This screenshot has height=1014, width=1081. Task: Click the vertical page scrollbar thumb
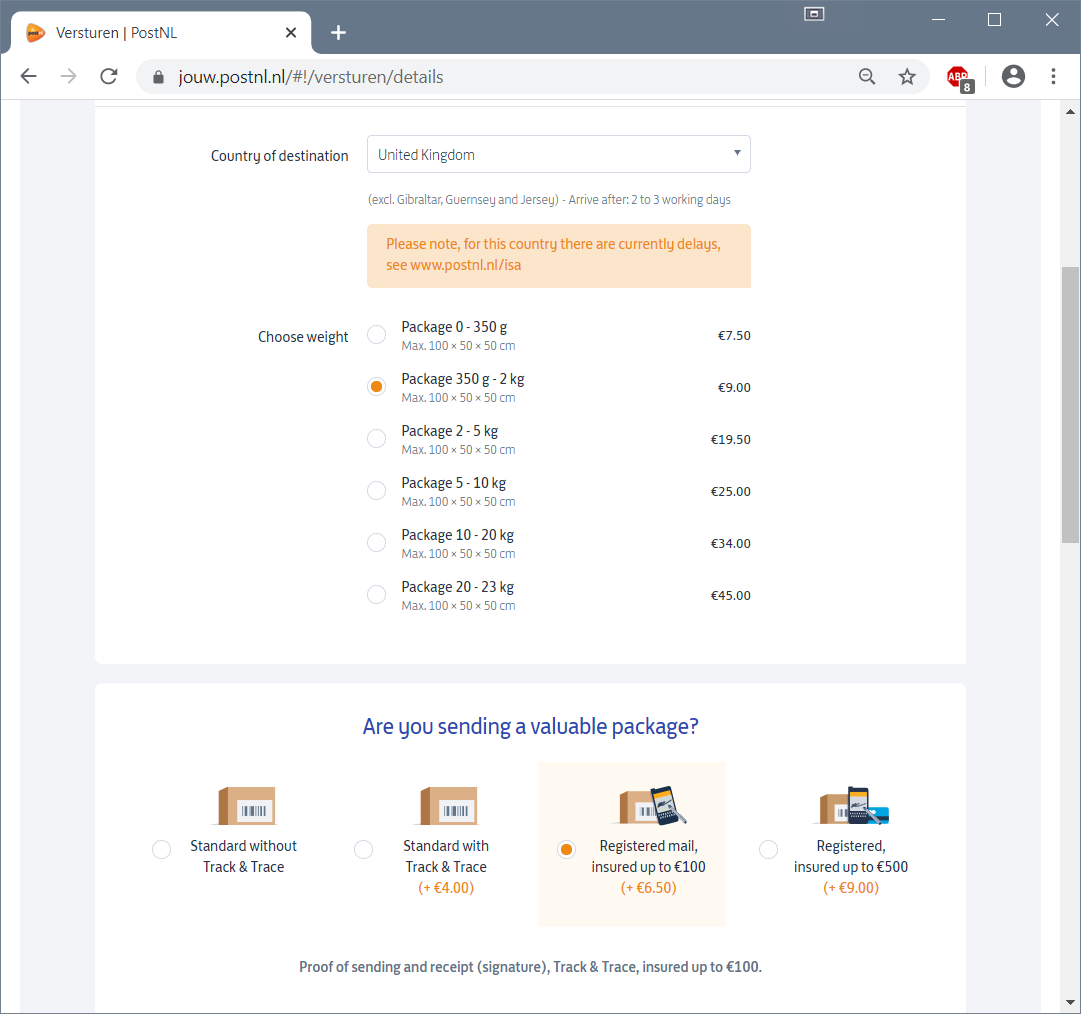point(1070,405)
